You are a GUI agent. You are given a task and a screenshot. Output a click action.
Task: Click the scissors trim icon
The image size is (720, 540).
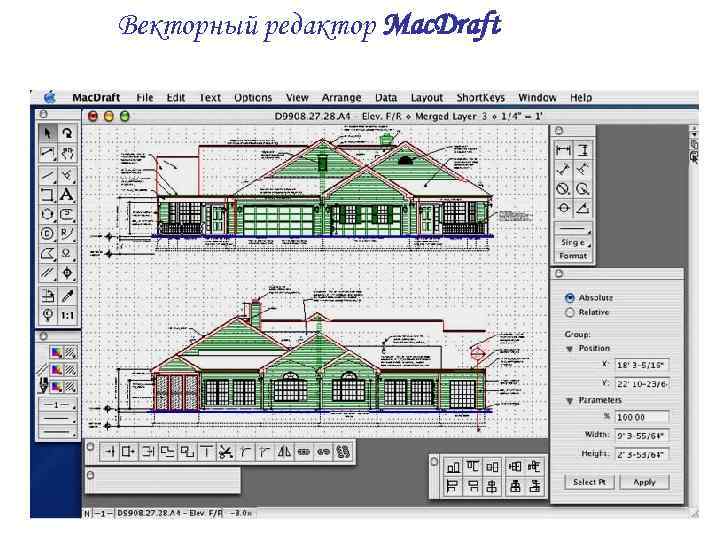click(x=225, y=452)
